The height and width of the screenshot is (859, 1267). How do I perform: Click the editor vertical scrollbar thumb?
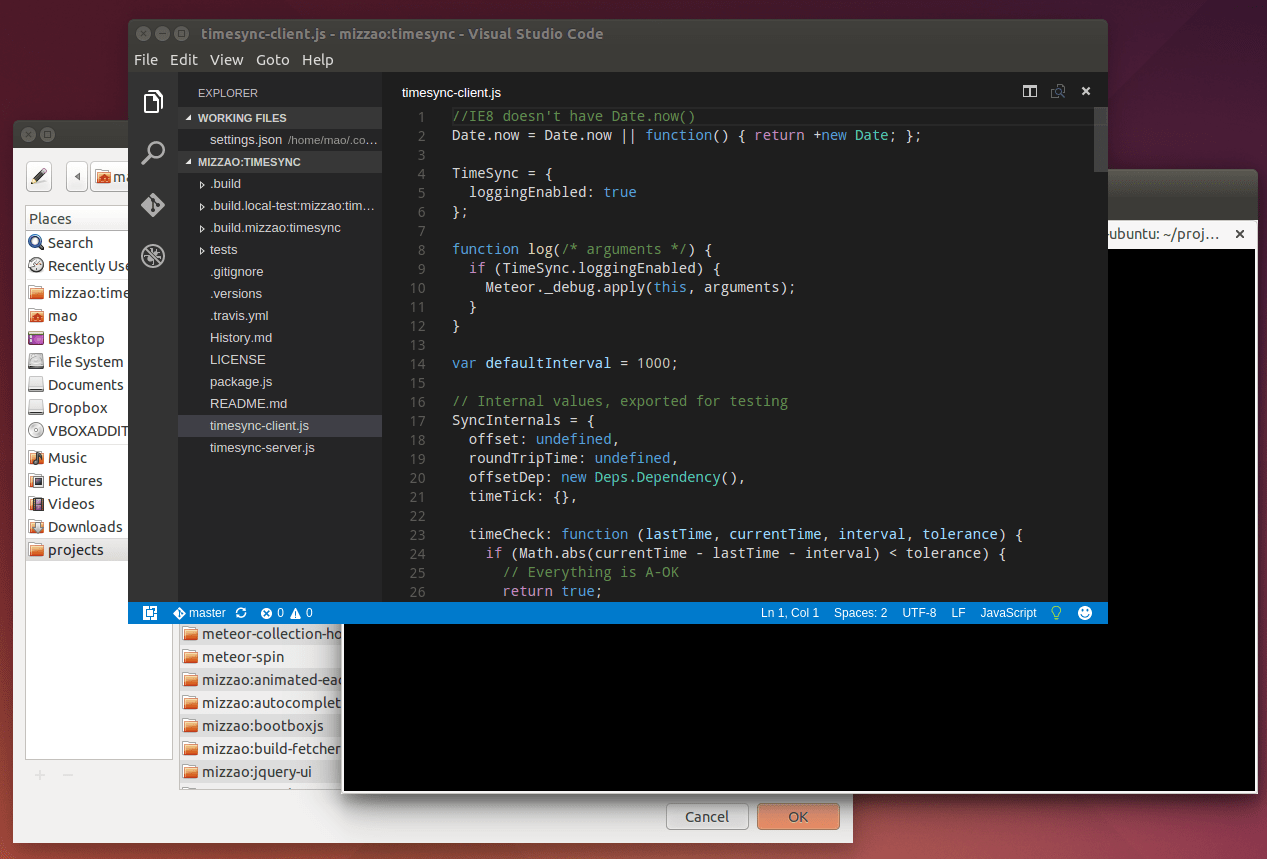(x=1101, y=139)
